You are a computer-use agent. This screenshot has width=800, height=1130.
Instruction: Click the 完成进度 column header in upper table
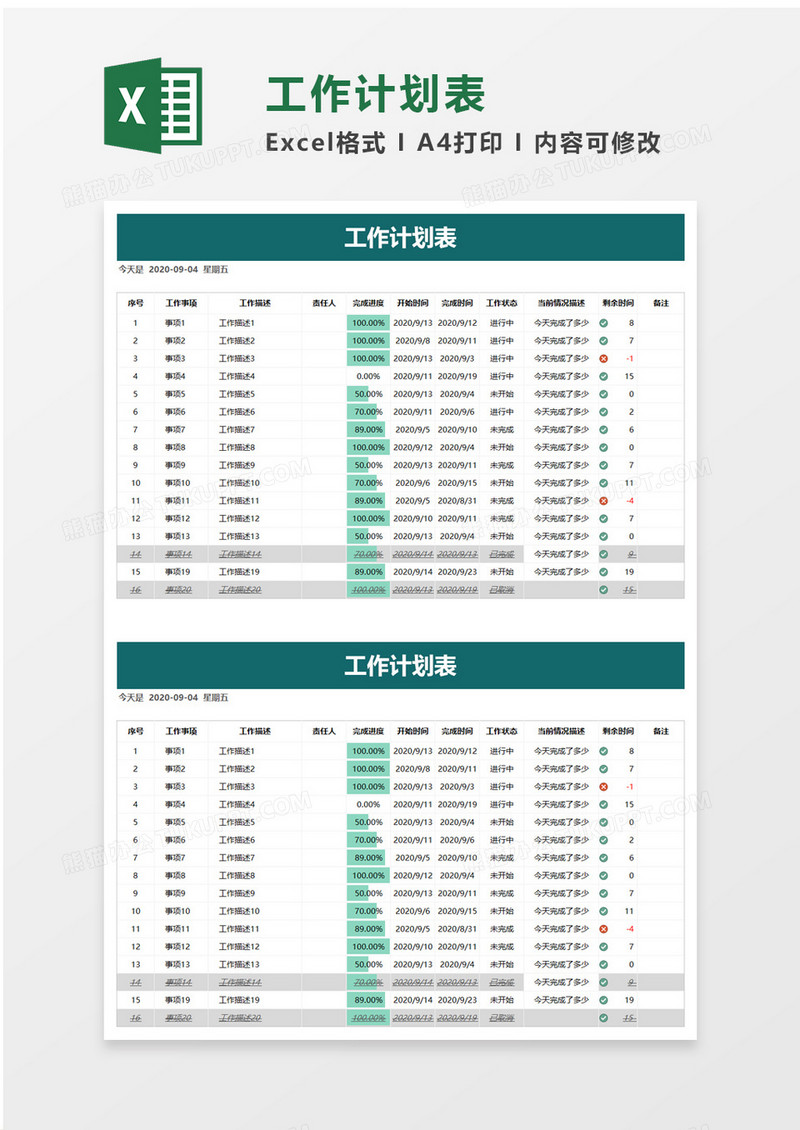(368, 303)
